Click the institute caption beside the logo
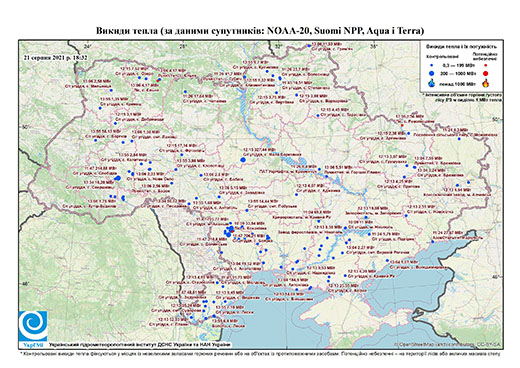The height and width of the screenshot is (368, 520). [140, 345]
